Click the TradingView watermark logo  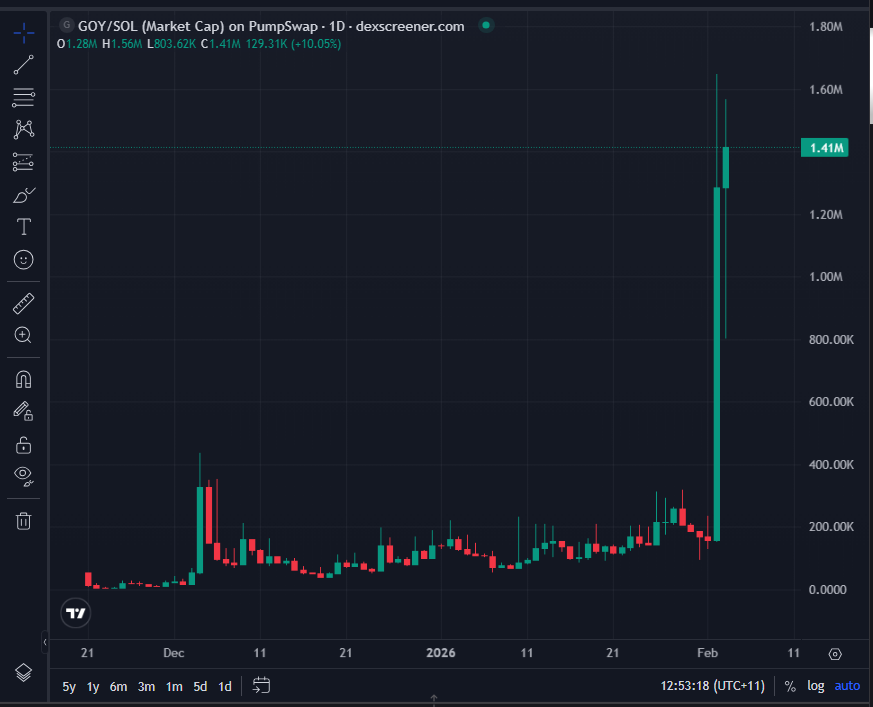pyautogui.click(x=75, y=612)
